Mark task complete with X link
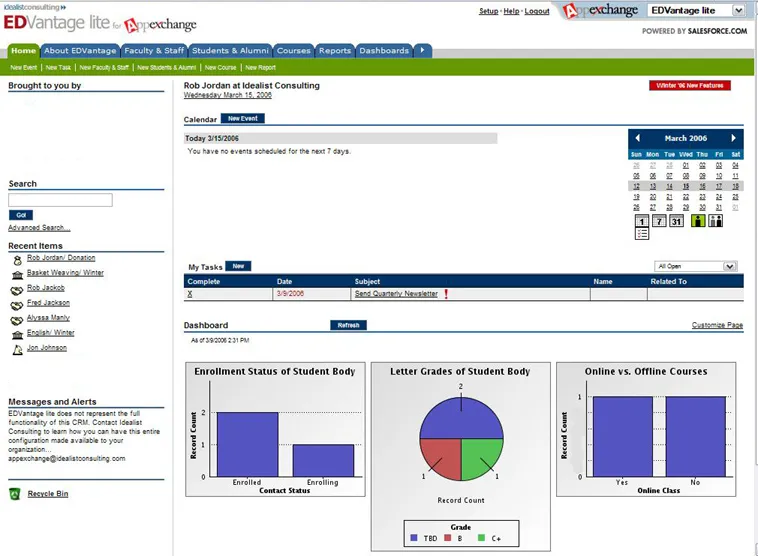 point(190,294)
